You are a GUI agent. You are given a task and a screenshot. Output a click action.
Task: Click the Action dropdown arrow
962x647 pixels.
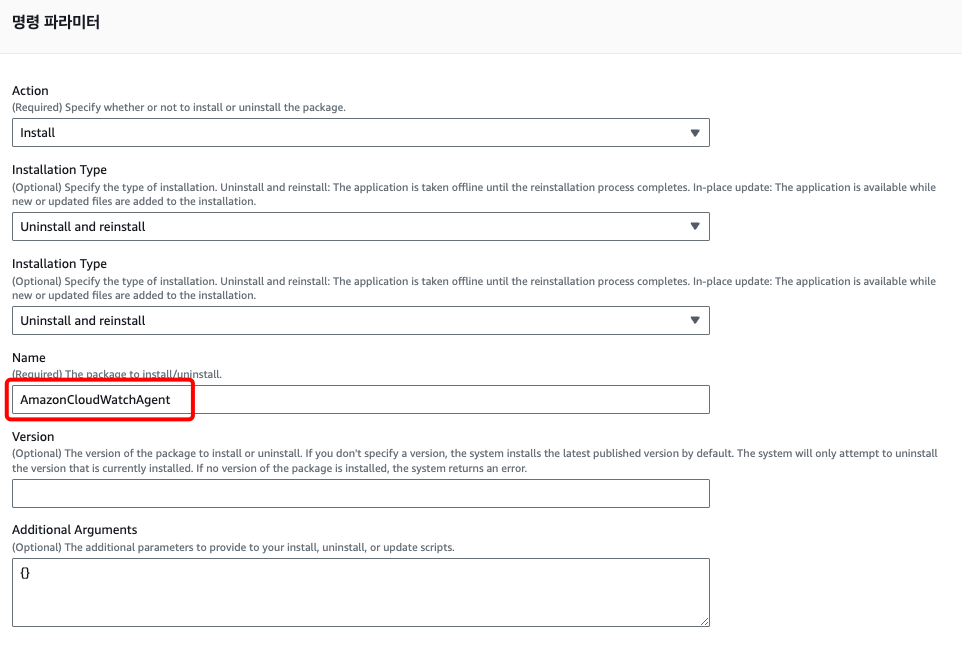pyautogui.click(x=695, y=133)
